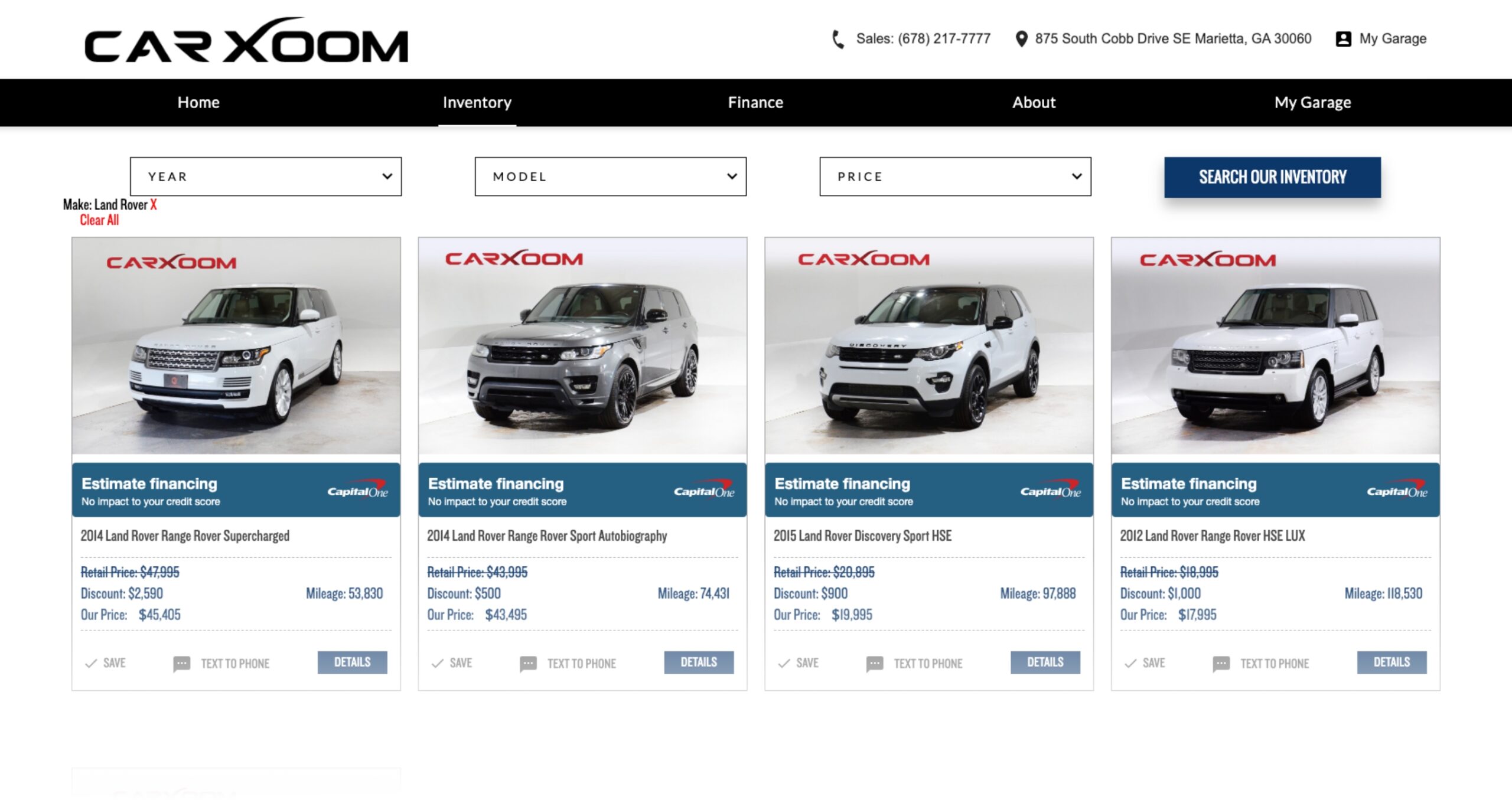This screenshot has height=800, width=1512.
Task: Click the Our Price $43,495 text
Action: point(477,615)
